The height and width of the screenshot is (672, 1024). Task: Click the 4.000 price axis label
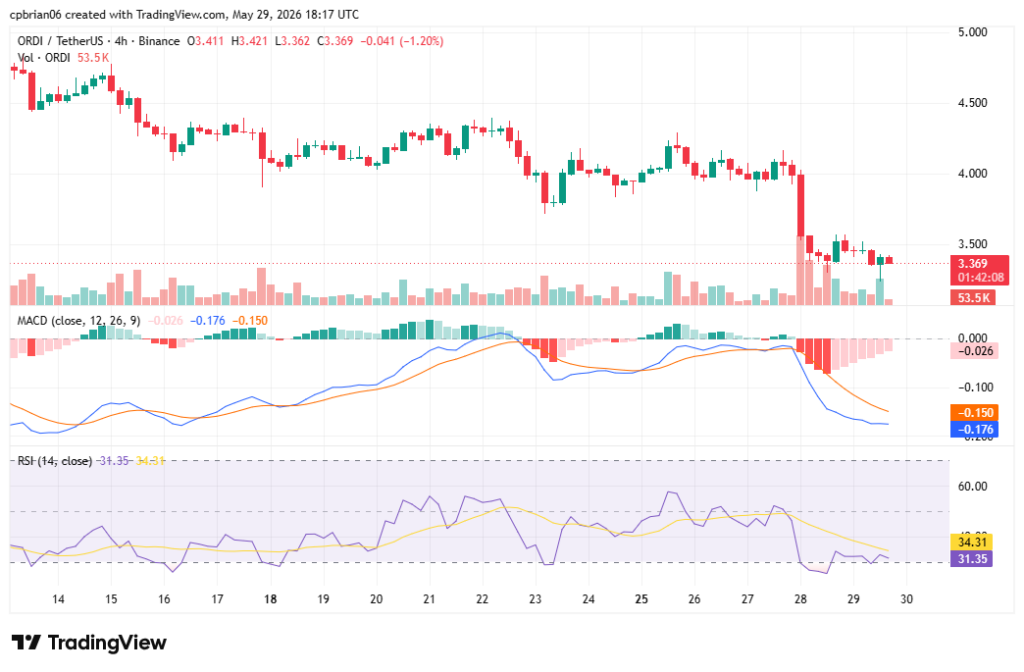pyautogui.click(x=972, y=174)
